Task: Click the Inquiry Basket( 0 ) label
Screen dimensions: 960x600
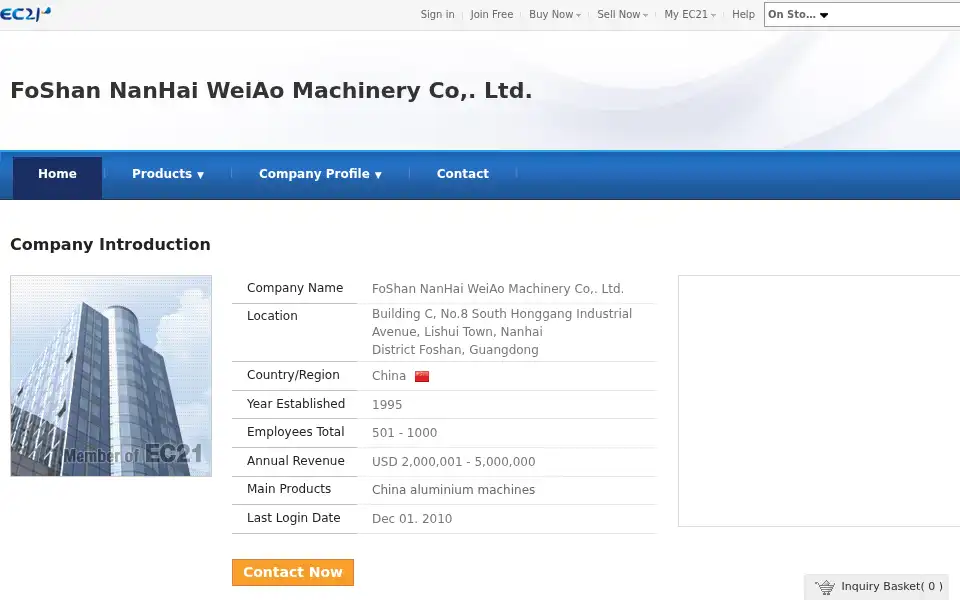Action: [892, 587]
